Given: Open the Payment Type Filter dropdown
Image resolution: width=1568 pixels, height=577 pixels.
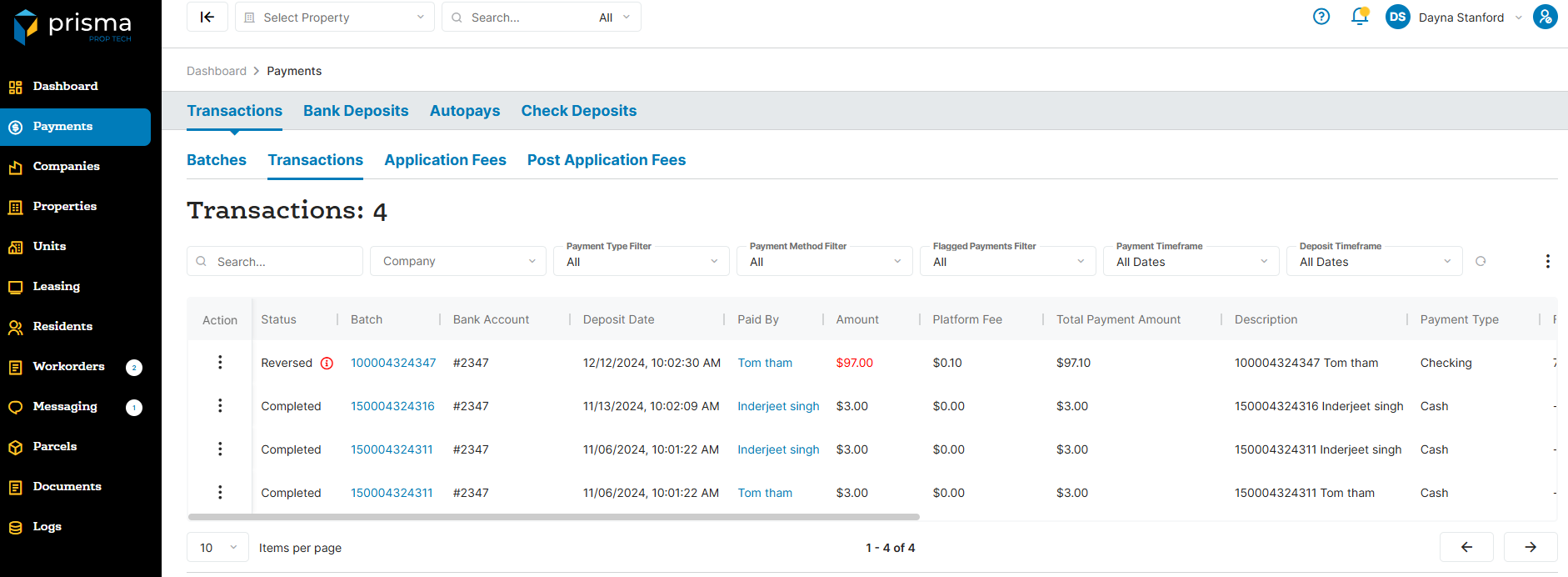Looking at the screenshot, I should point(641,262).
